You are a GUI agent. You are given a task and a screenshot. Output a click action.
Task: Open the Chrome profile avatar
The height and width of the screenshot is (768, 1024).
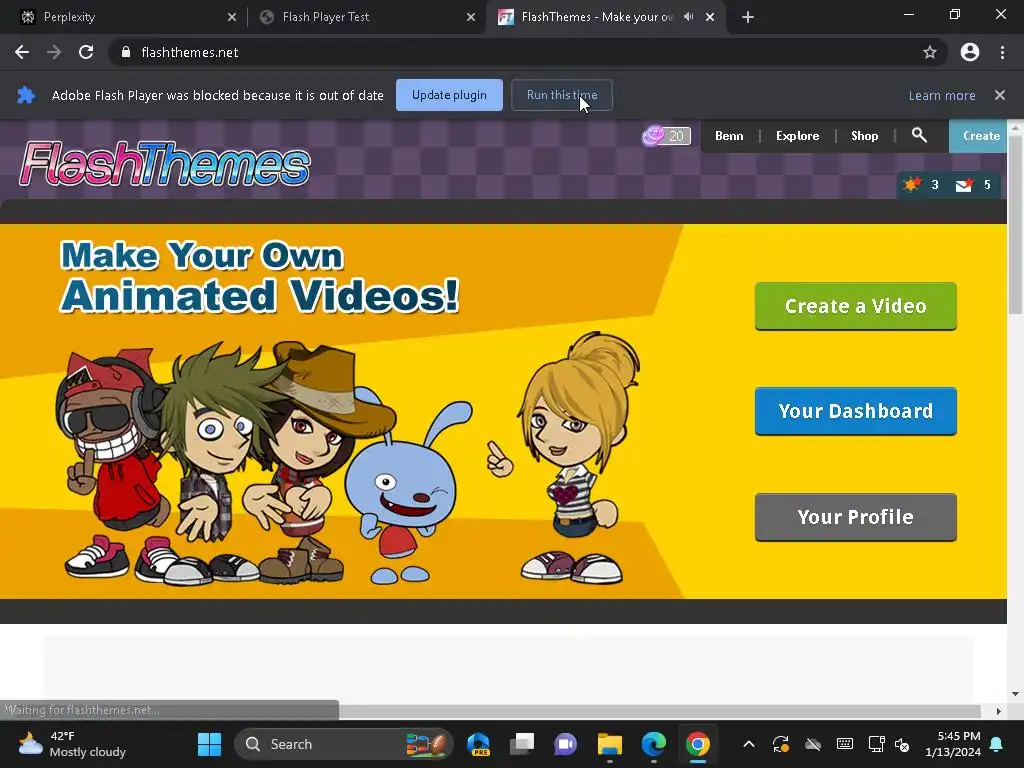click(x=969, y=52)
